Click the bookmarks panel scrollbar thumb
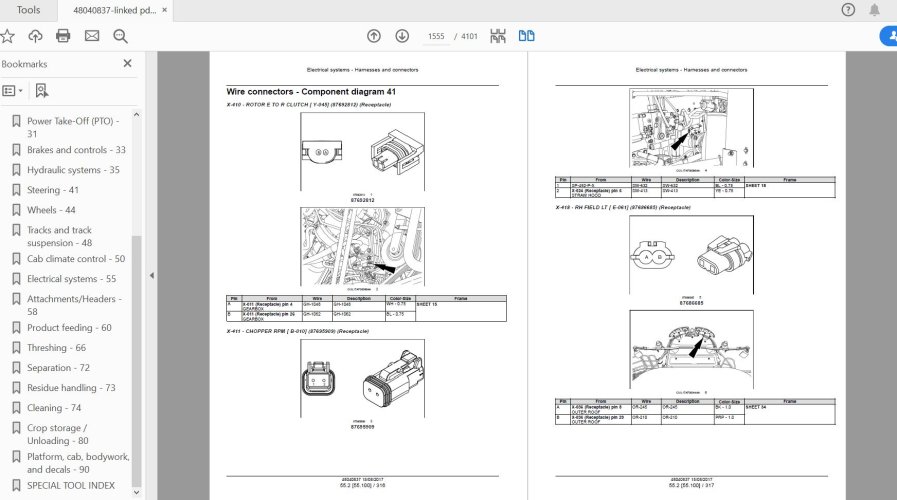The image size is (897, 500). [x=136, y=360]
